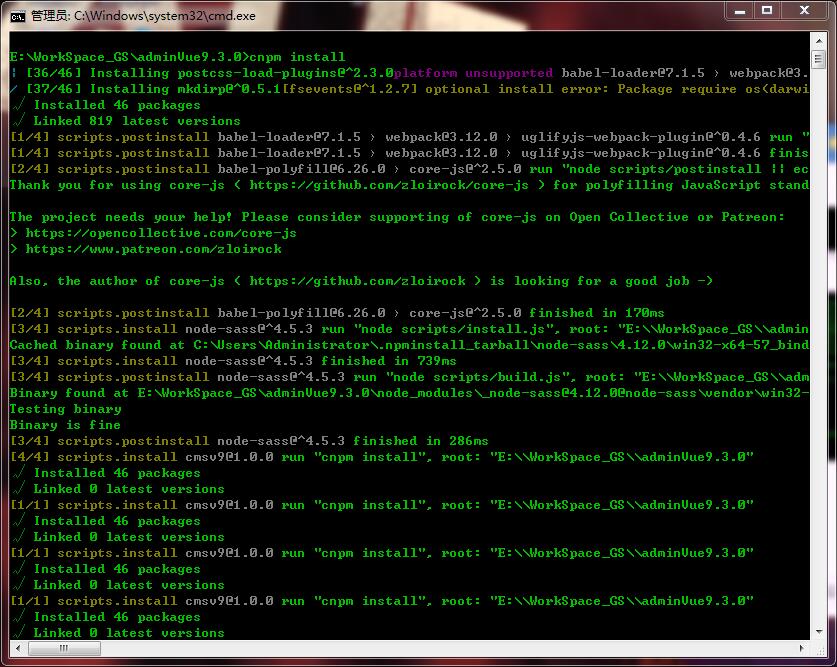Maximize the cmd.exe window
This screenshot has width=837, height=667.
pyautogui.click(x=767, y=11)
